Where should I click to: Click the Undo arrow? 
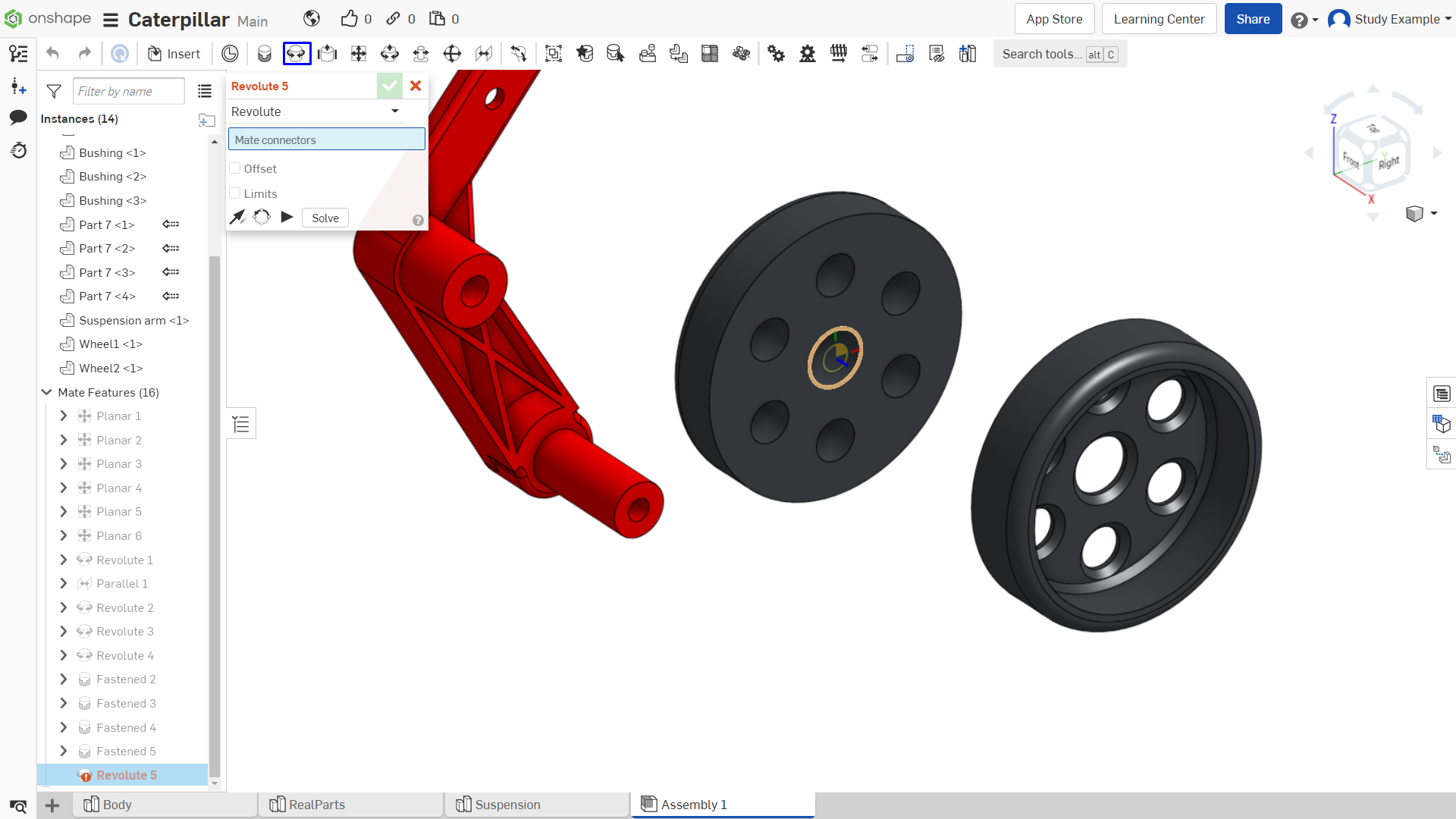point(53,54)
